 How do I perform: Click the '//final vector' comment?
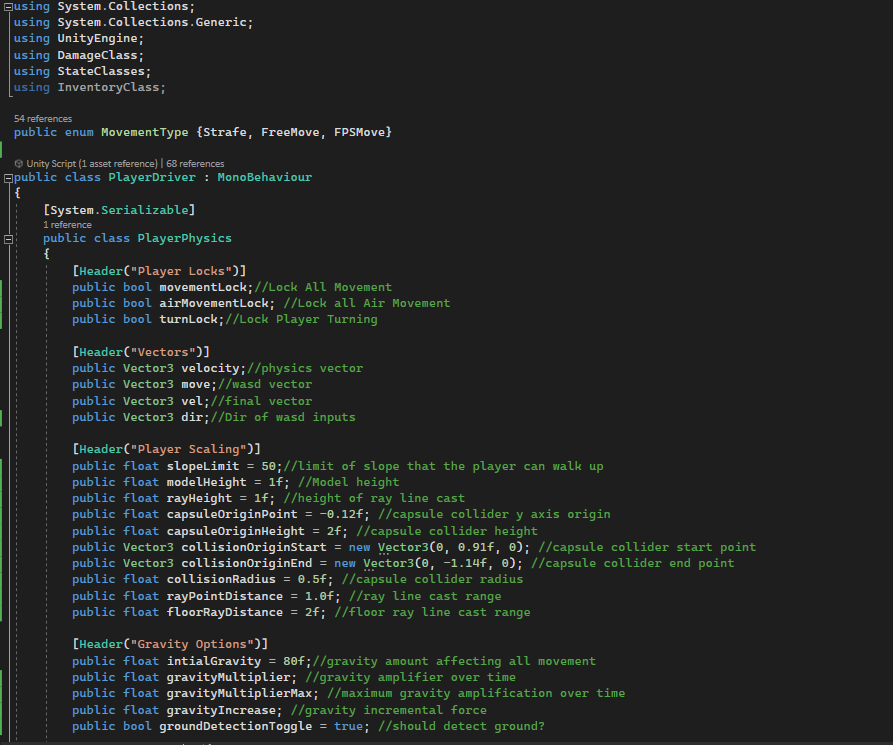coord(261,401)
